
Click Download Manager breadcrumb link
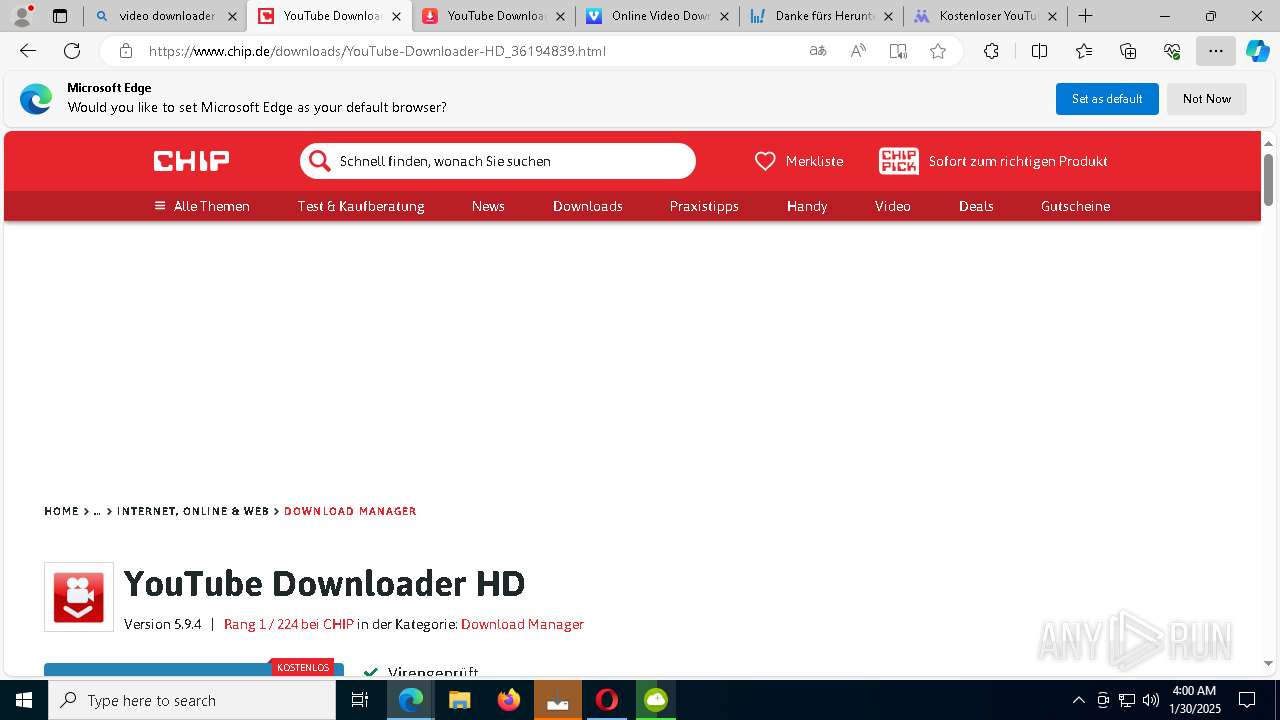[x=350, y=511]
